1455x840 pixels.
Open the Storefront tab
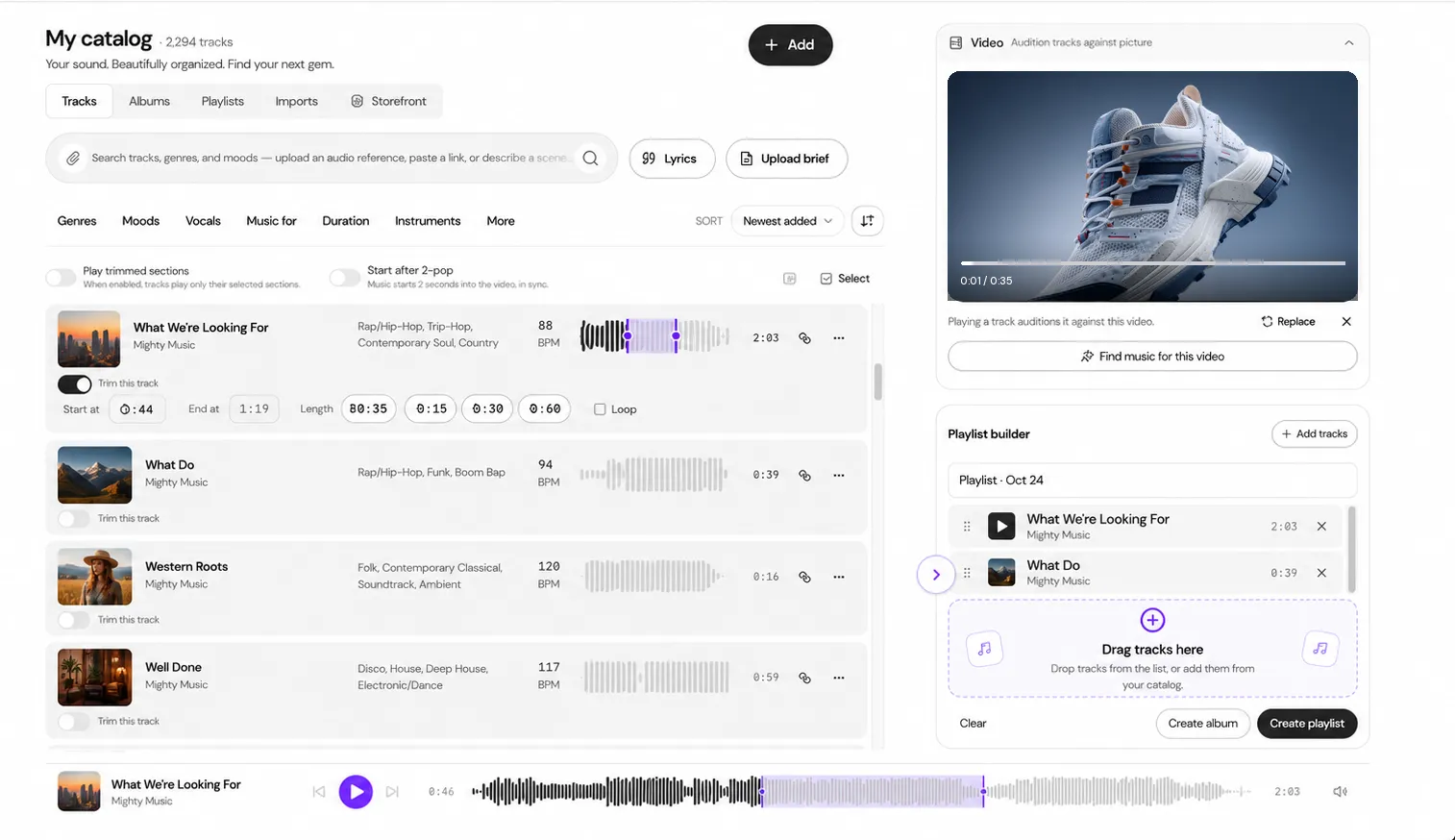pyautogui.click(x=388, y=101)
